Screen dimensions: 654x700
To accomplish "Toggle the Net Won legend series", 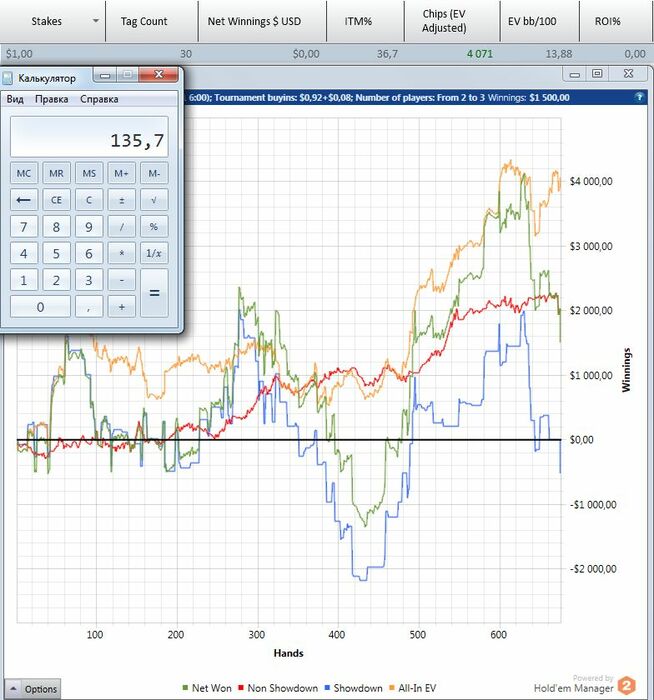I will coord(207,688).
